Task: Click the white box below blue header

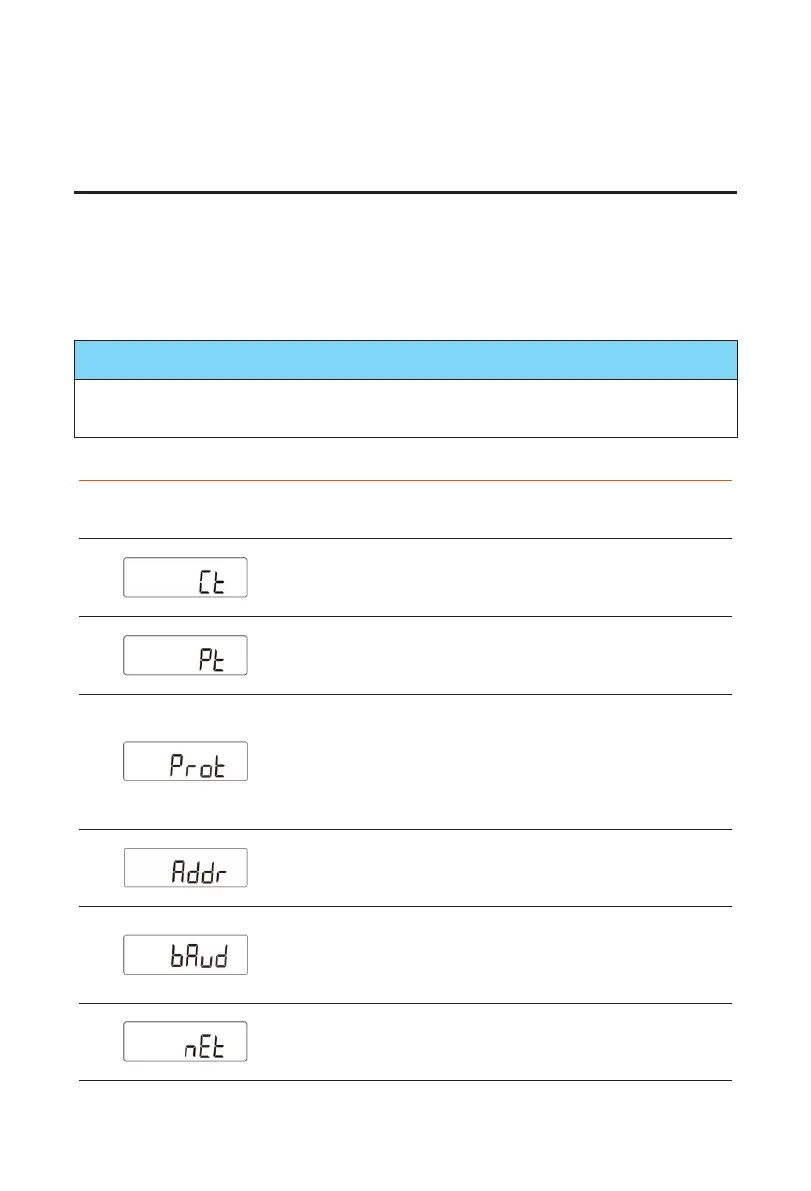Action: [x=406, y=409]
